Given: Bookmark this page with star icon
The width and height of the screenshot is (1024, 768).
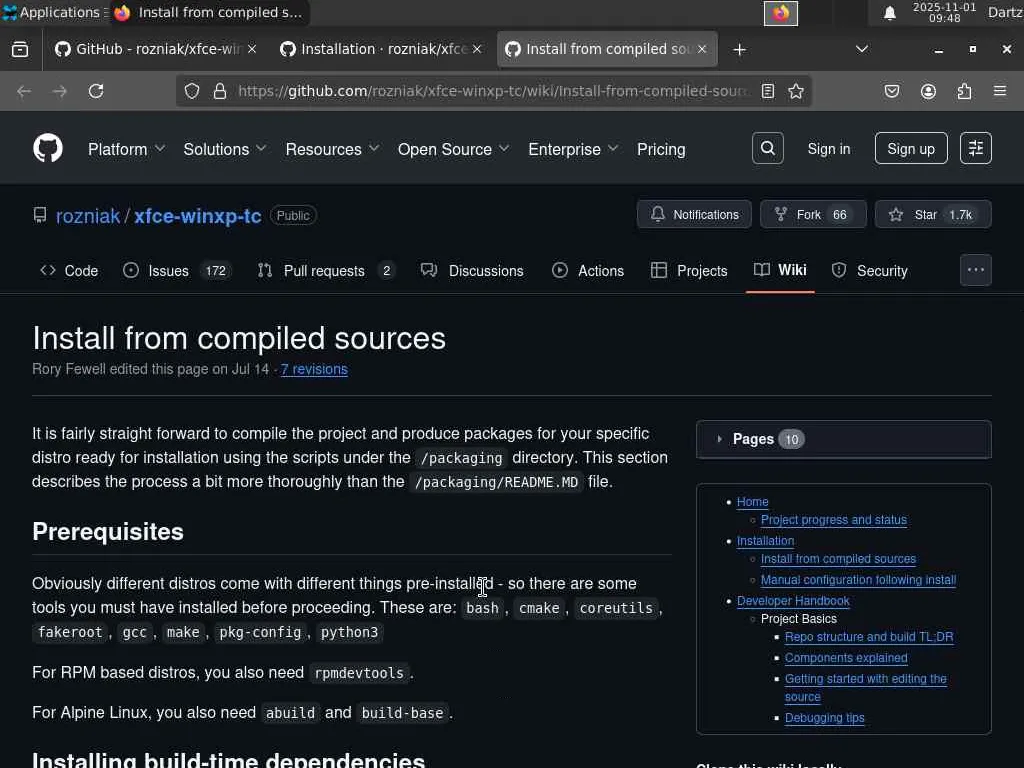Looking at the screenshot, I should tap(796, 91).
